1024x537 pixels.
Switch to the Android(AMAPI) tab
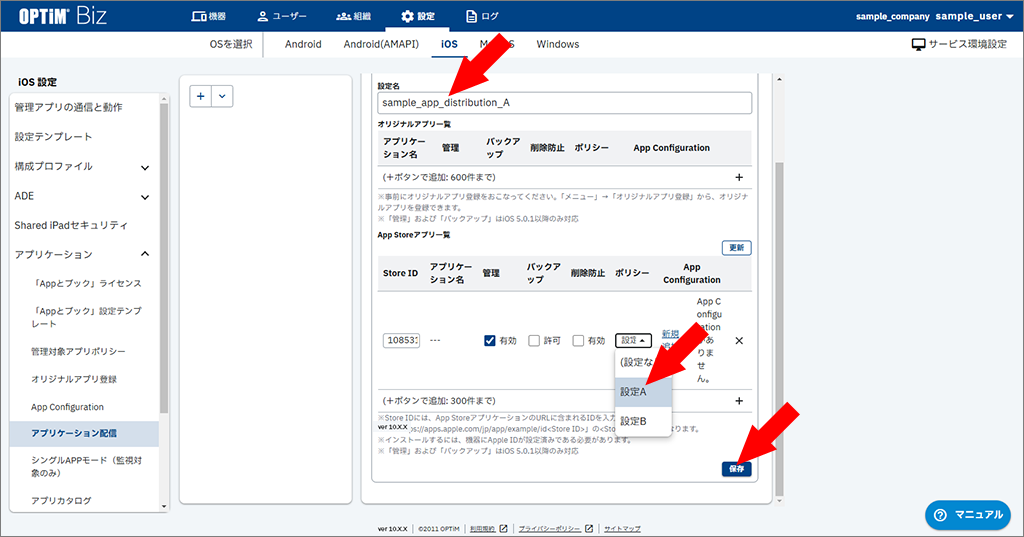point(381,44)
